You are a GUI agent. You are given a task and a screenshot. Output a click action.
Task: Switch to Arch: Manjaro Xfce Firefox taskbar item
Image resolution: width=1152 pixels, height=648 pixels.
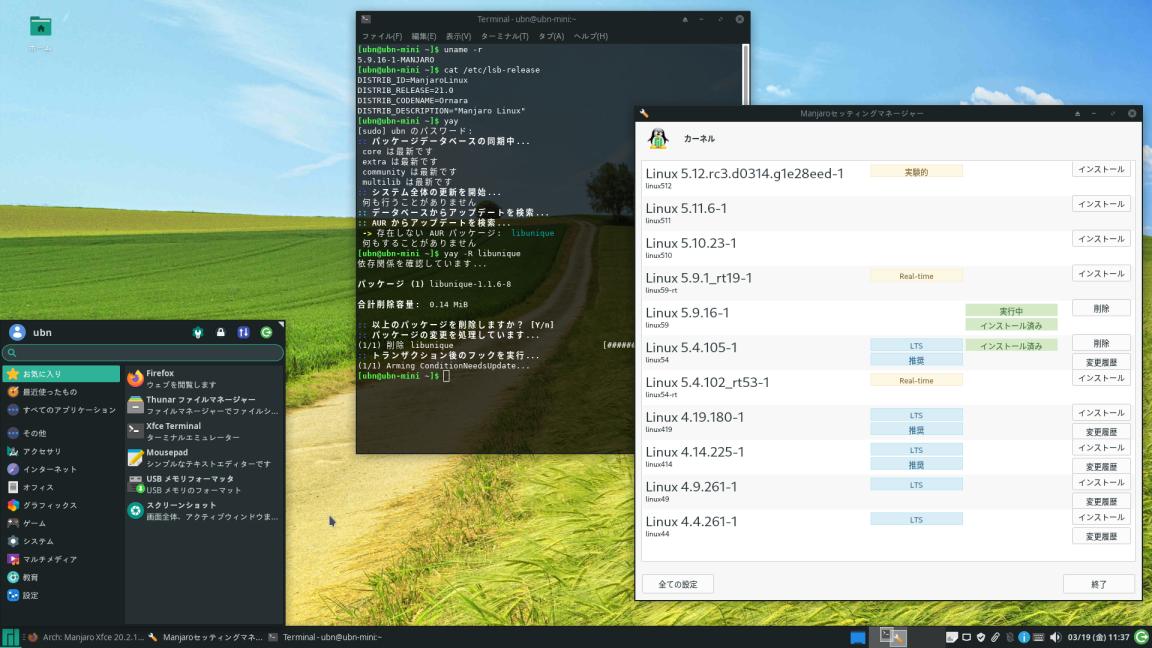point(85,637)
